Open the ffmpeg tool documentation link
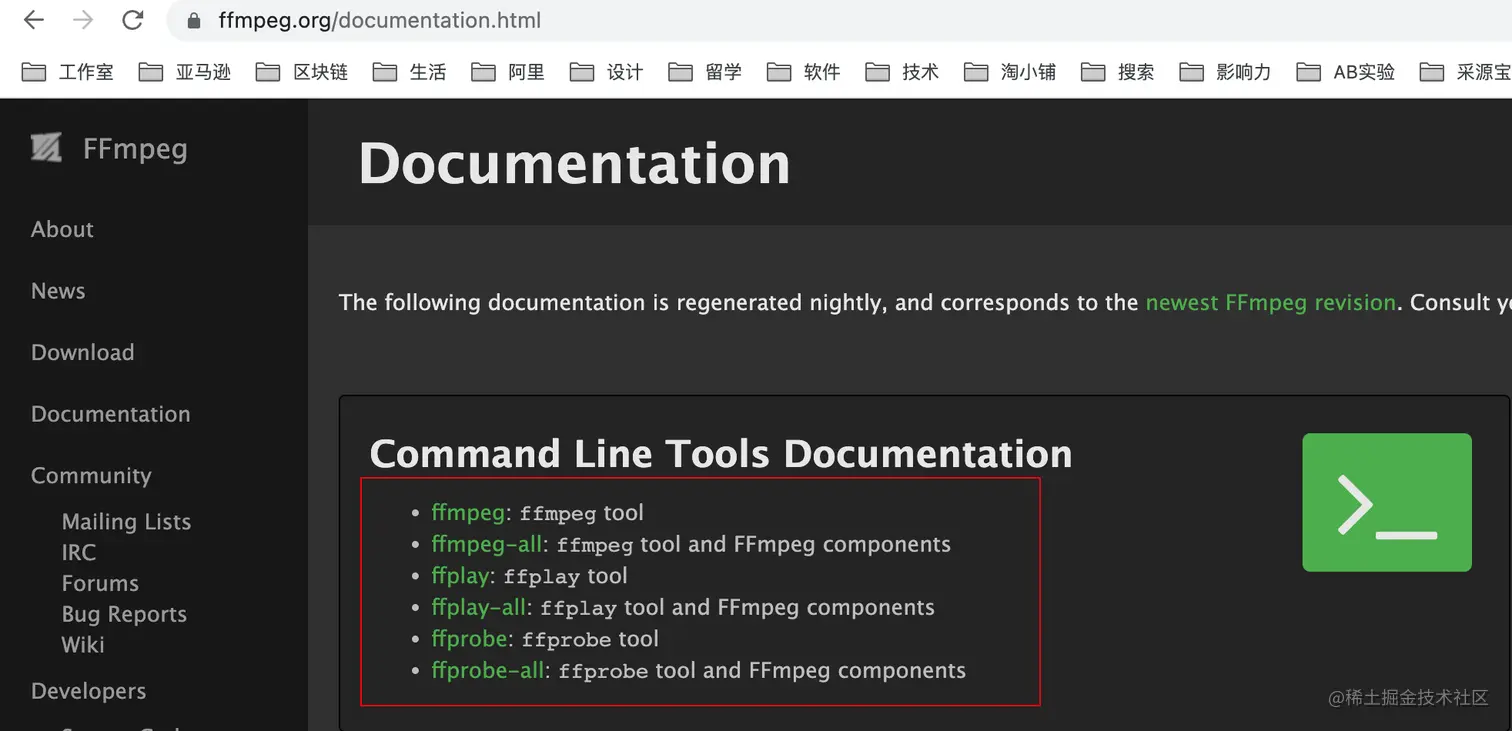 pos(468,513)
